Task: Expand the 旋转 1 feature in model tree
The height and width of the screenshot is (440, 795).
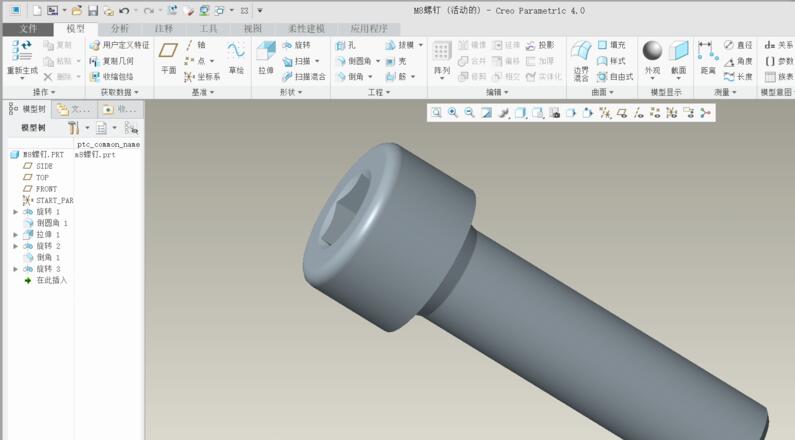Action: (15, 212)
